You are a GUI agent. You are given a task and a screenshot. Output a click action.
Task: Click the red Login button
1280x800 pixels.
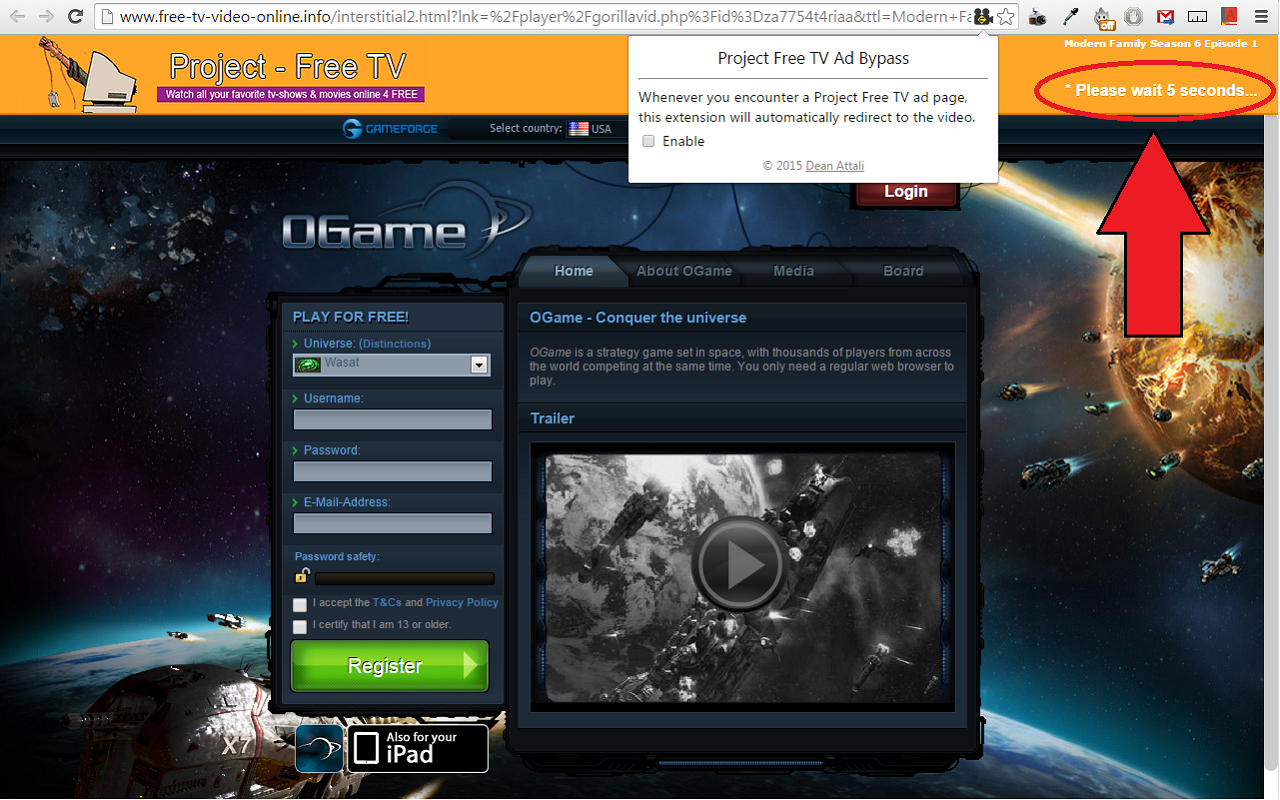click(906, 192)
